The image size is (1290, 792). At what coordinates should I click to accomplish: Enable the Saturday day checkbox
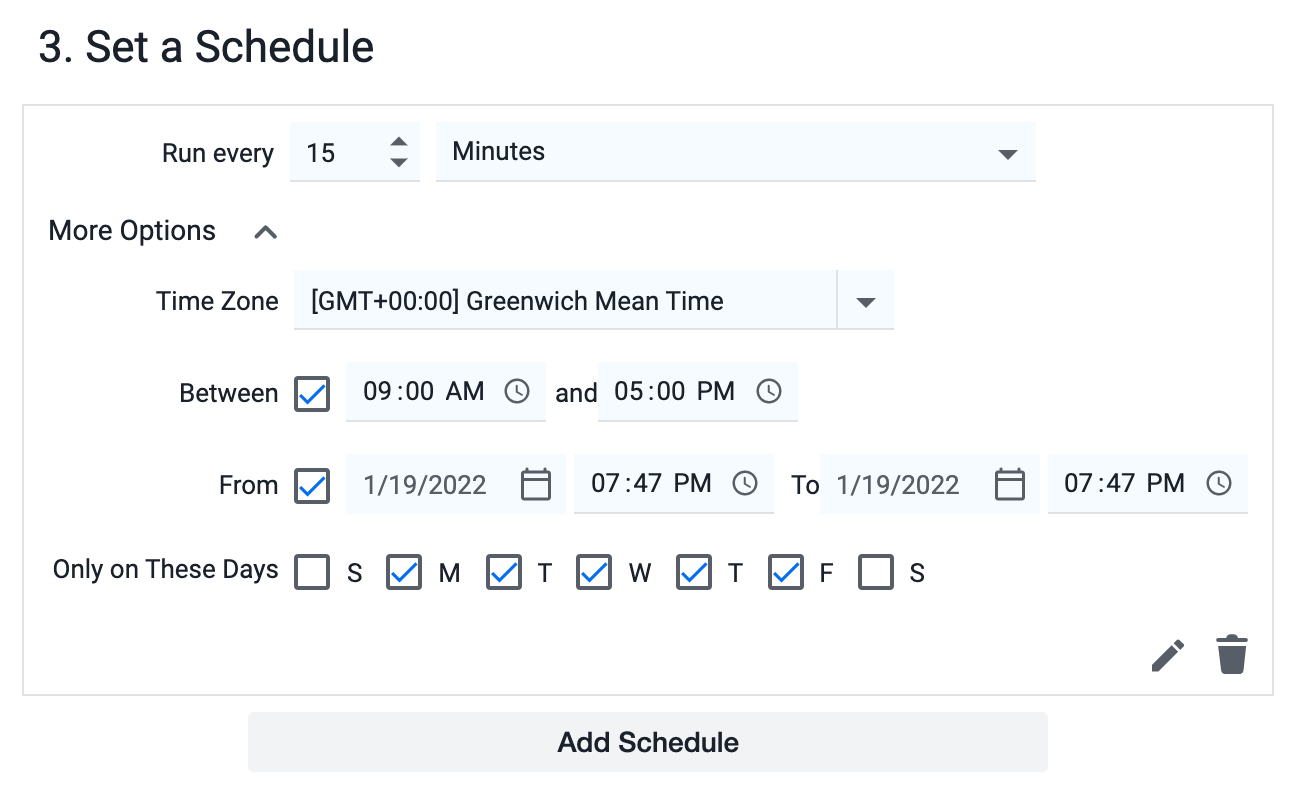(x=876, y=573)
